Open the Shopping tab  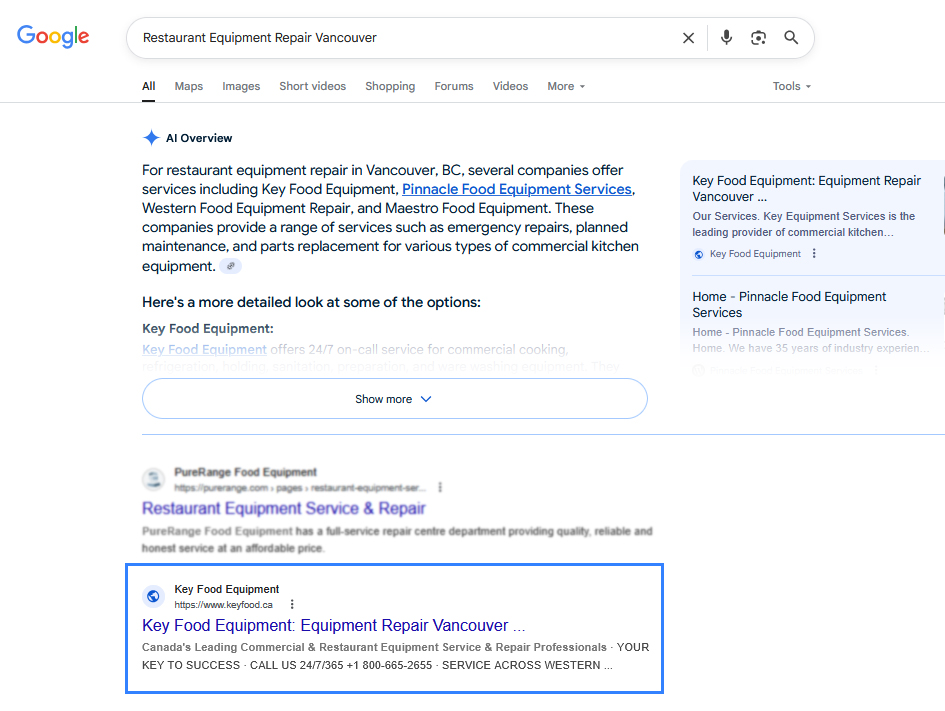(x=390, y=86)
